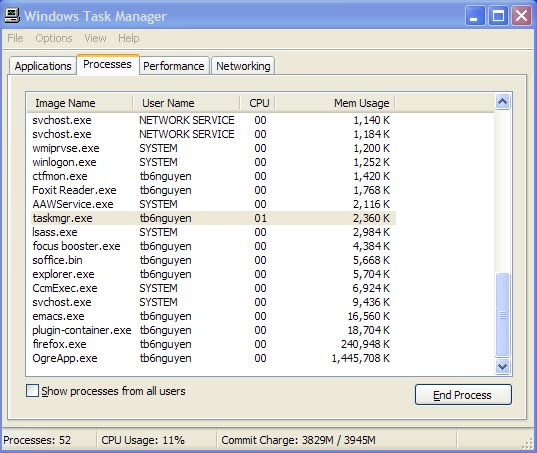The height and width of the screenshot is (453, 537).
Task: Select the firefox.exe process row
Action: (211, 344)
